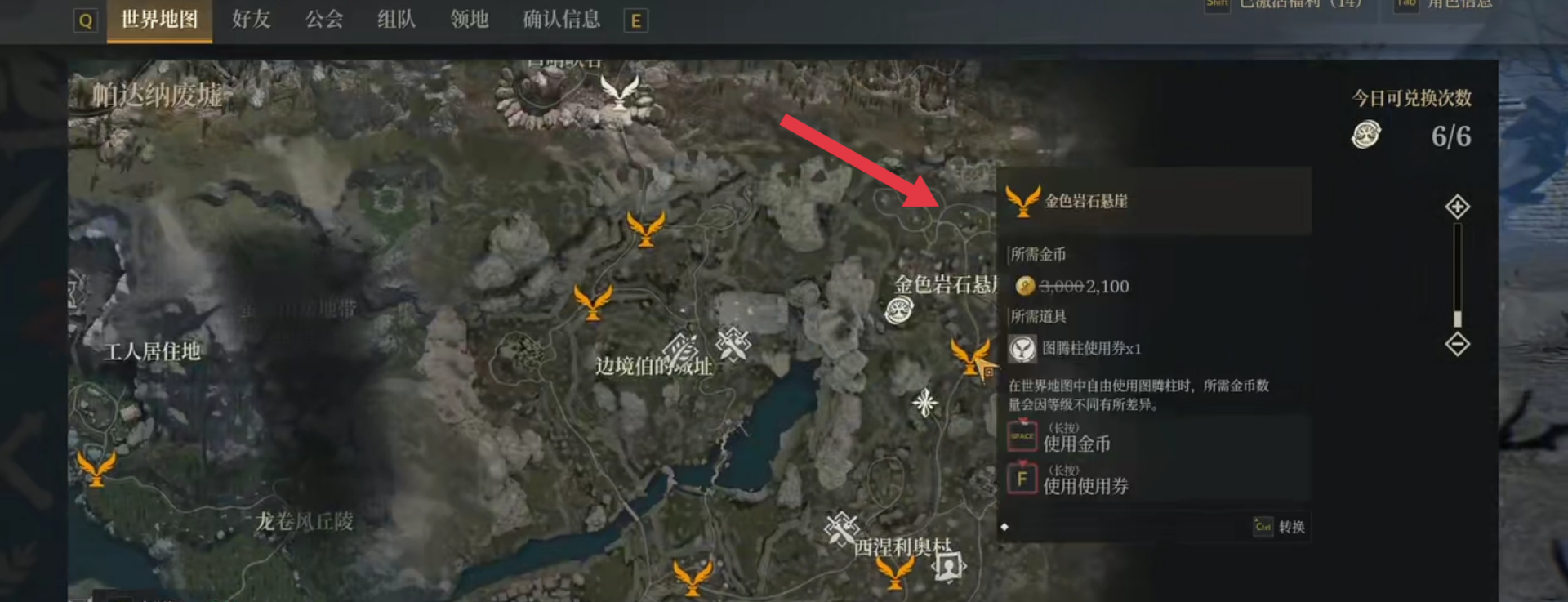This screenshot has height=602, width=1568.
Task: Select the 组队 tab
Action: point(396,20)
